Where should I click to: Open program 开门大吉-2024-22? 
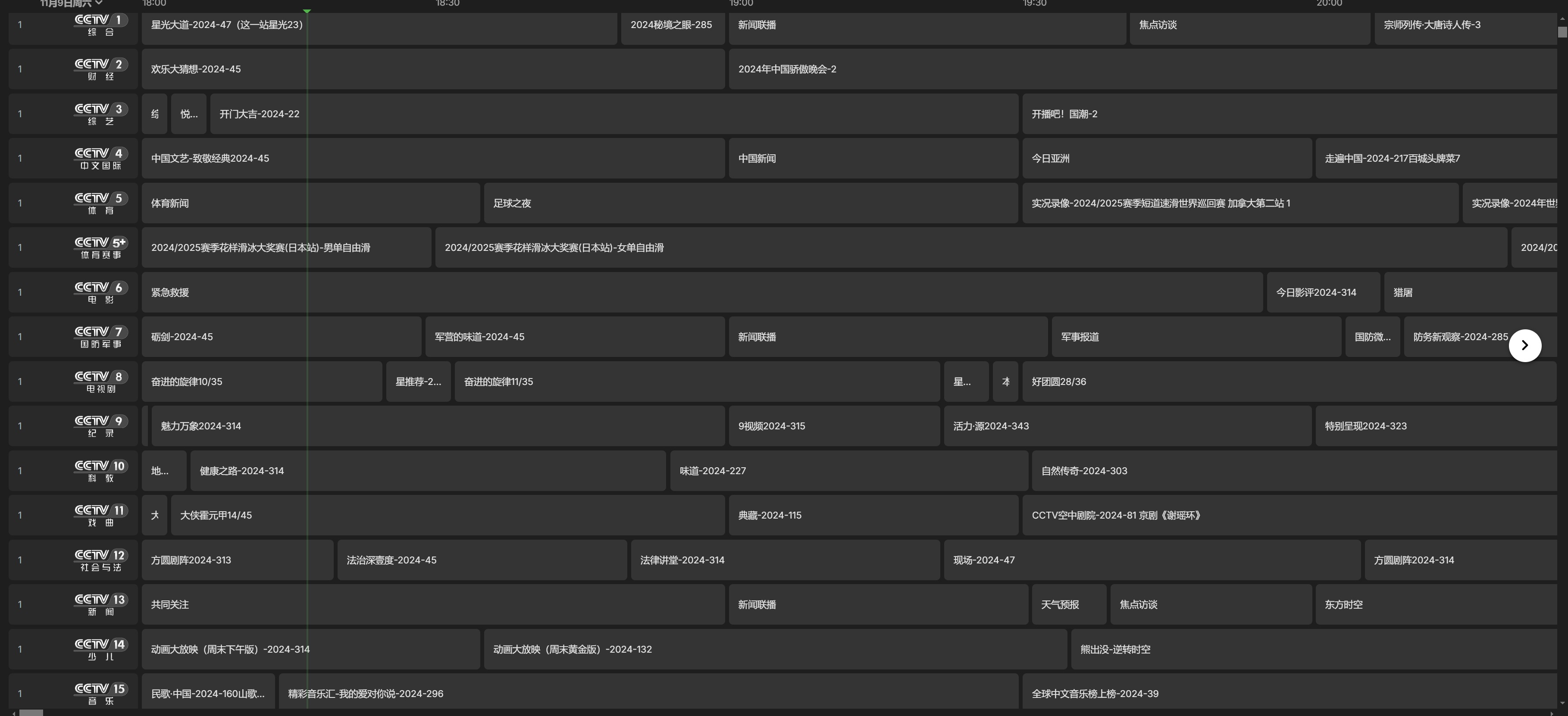pos(614,114)
